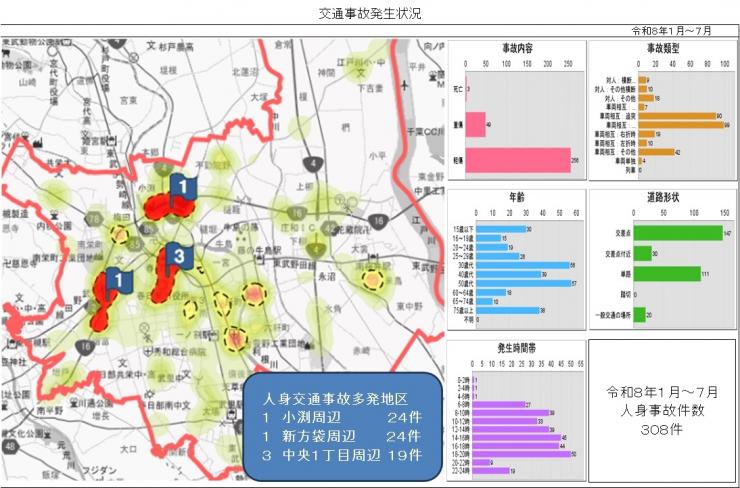Click the 新方袋周辺 24件 row

point(342,437)
